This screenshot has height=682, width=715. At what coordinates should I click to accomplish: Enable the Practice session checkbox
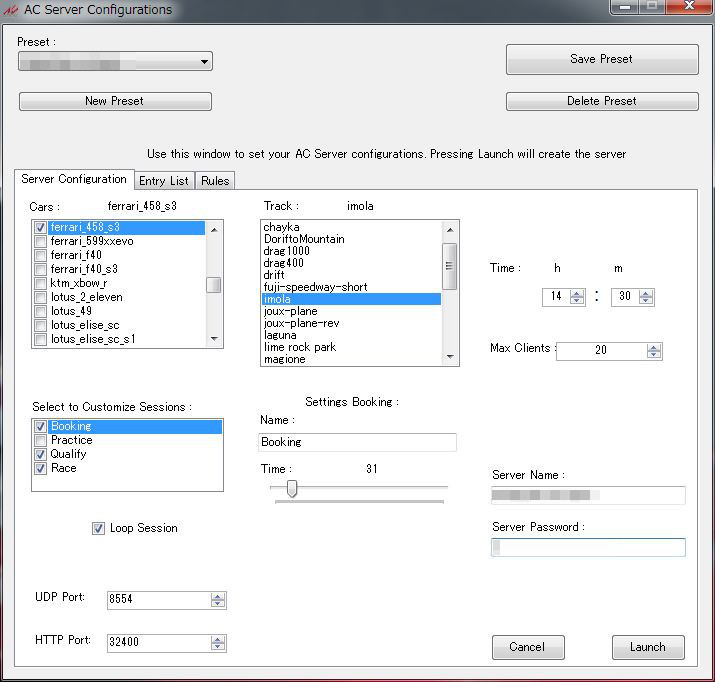pyautogui.click(x=40, y=440)
